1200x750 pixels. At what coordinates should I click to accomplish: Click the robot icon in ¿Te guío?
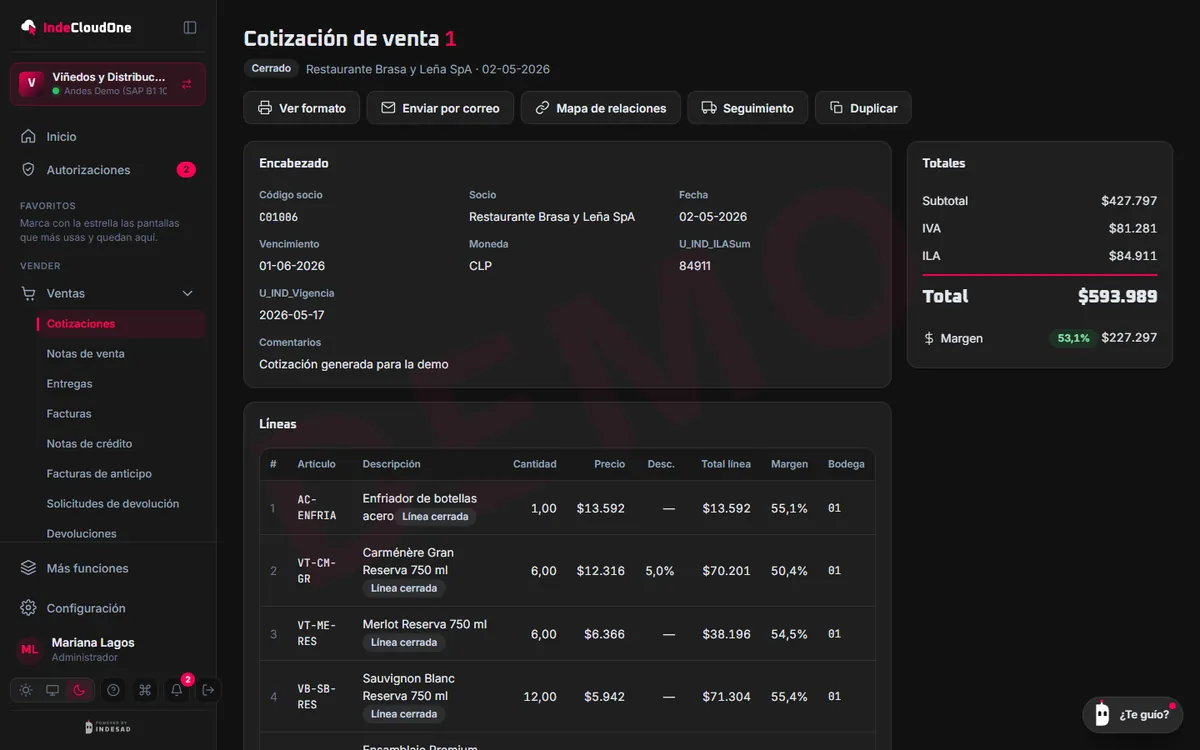coord(1102,714)
